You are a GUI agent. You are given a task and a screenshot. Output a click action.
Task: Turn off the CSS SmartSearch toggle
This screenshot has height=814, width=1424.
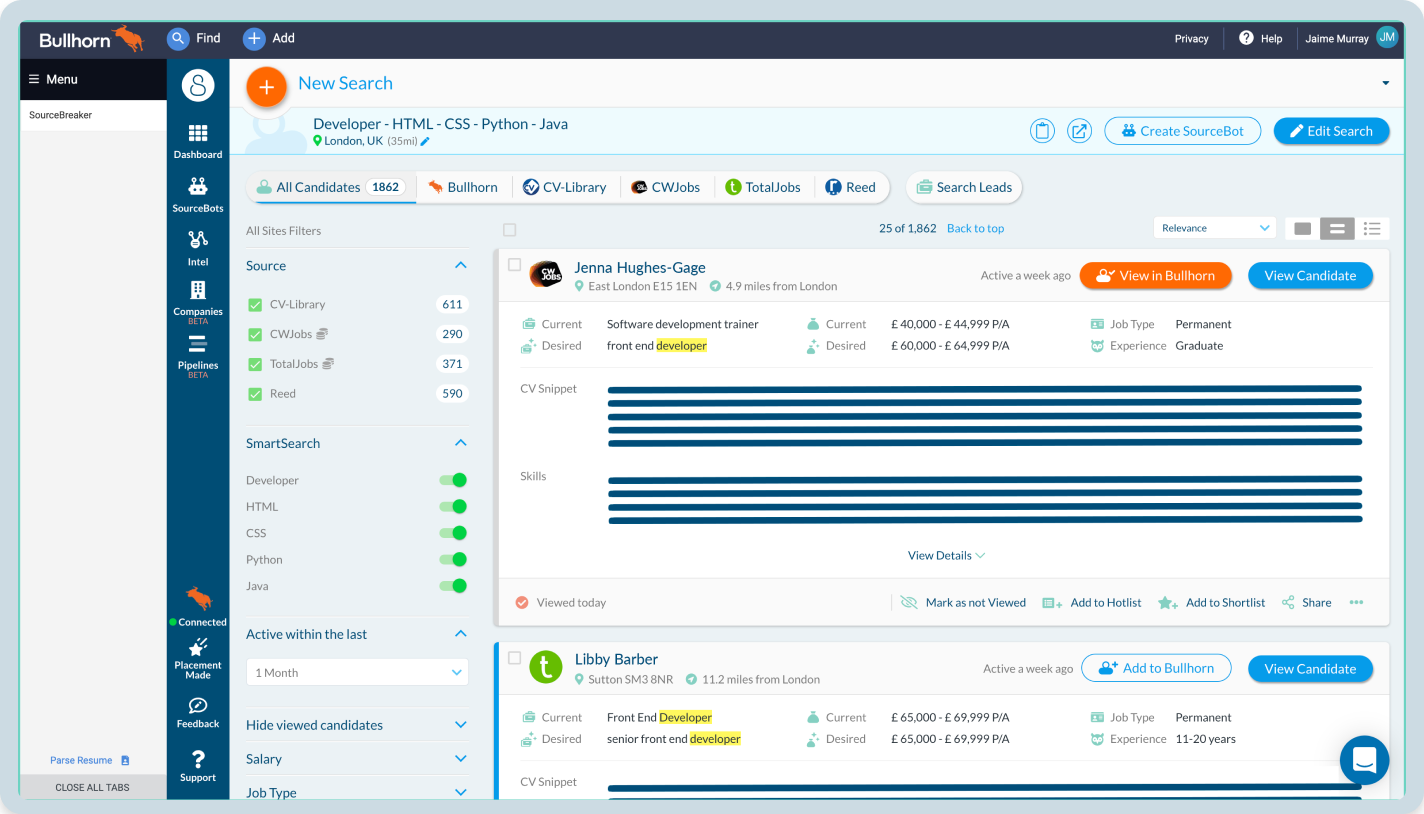(453, 533)
